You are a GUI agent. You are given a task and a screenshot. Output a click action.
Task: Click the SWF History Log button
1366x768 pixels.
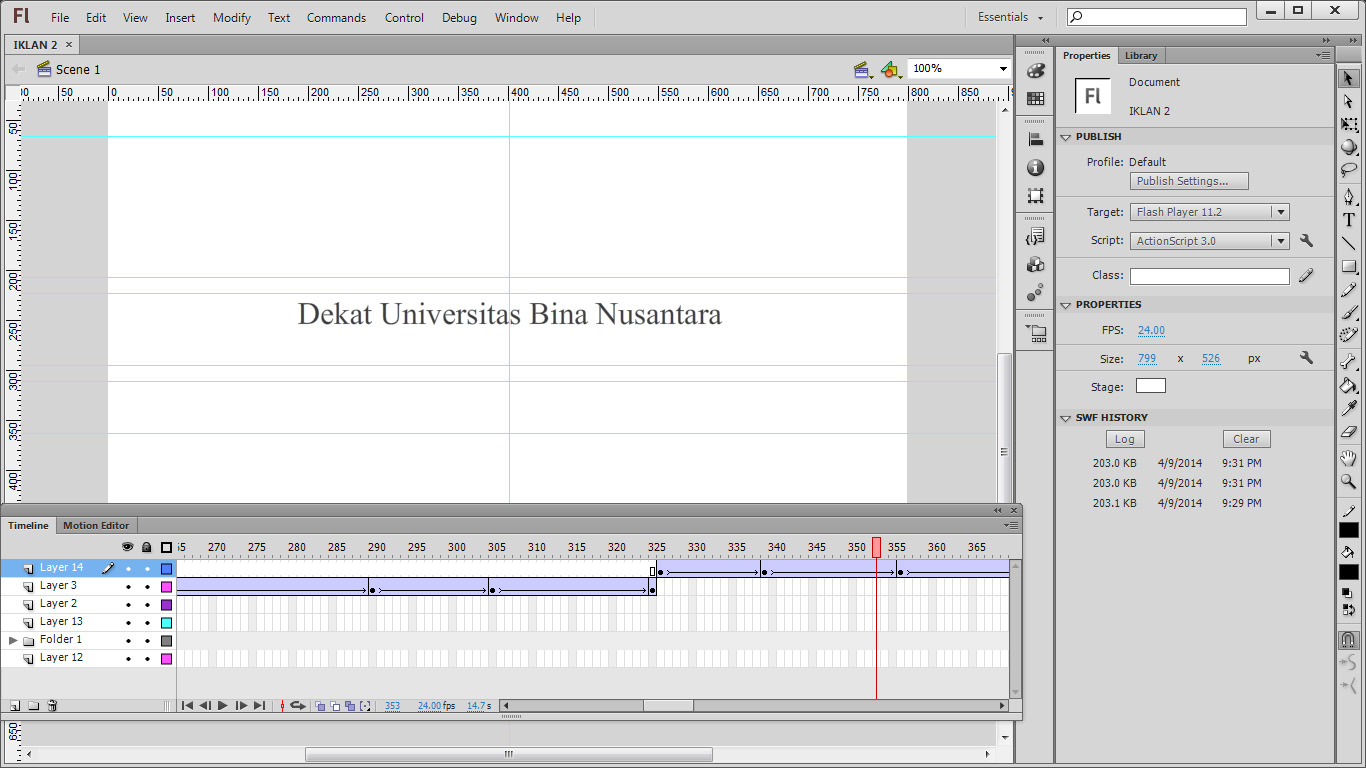tap(1125, 439)
